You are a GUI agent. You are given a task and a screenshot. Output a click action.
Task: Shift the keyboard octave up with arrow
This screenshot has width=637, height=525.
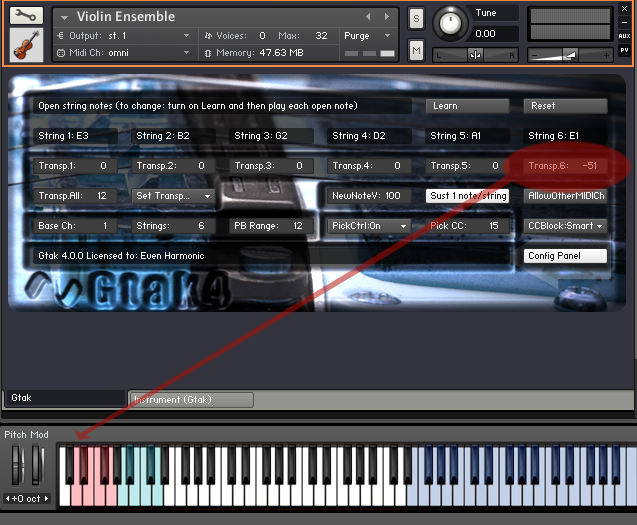click(x=45, y=498)
